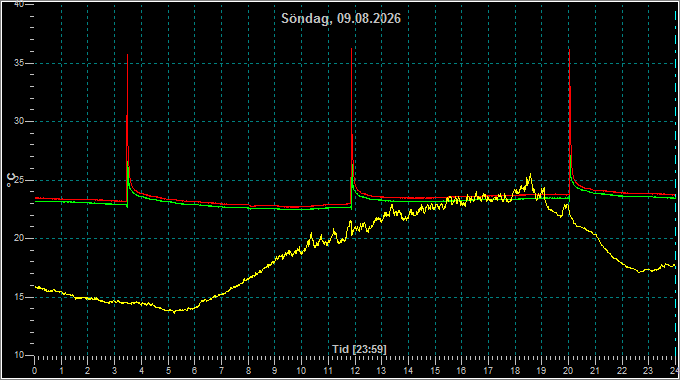Click the Tid [23:59] time label
The image size is (680, 380).
(359, 349)
